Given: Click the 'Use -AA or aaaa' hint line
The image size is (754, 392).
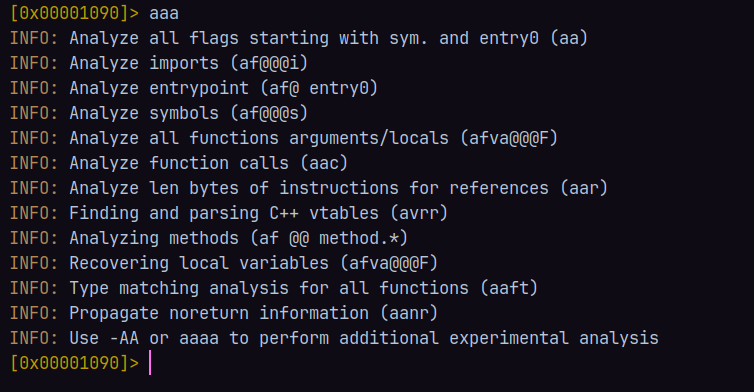Looking at the screenshot, I should (334, 338).
